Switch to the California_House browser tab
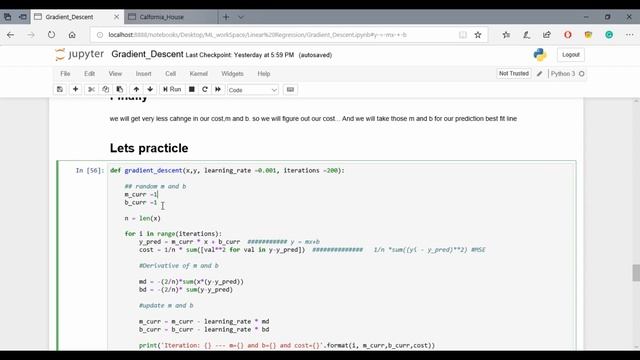Viewport: 640px width, 360px height. [x=171, y=17]
